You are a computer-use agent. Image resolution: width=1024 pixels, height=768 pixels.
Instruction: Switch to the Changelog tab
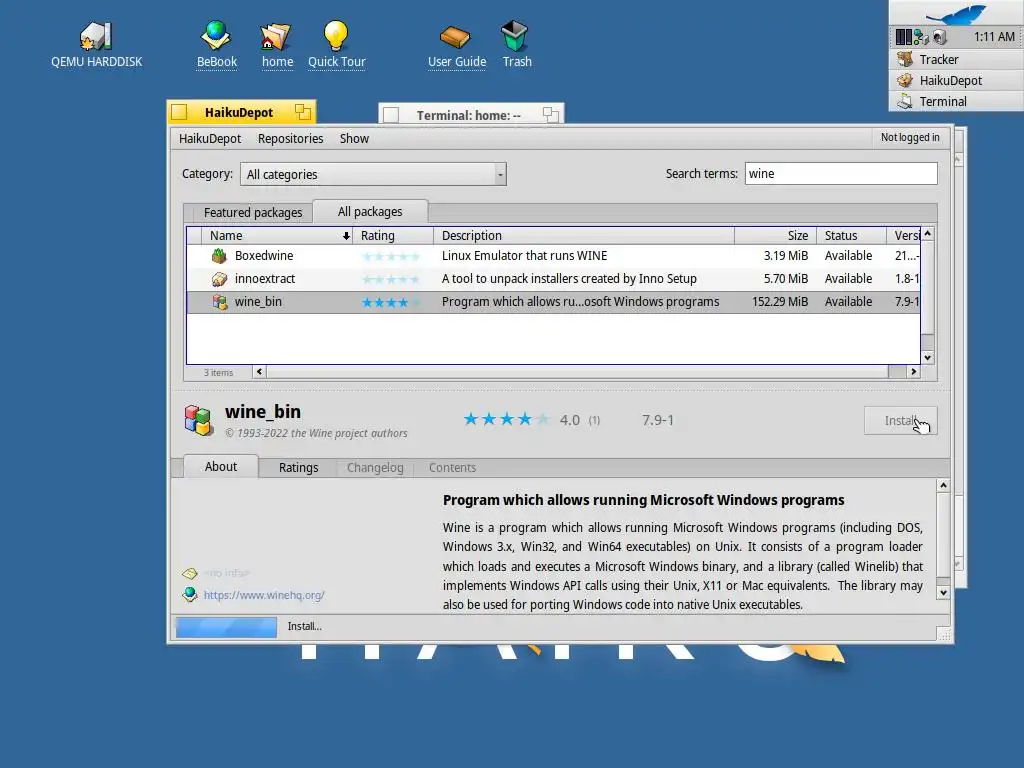tap(375, 468)
